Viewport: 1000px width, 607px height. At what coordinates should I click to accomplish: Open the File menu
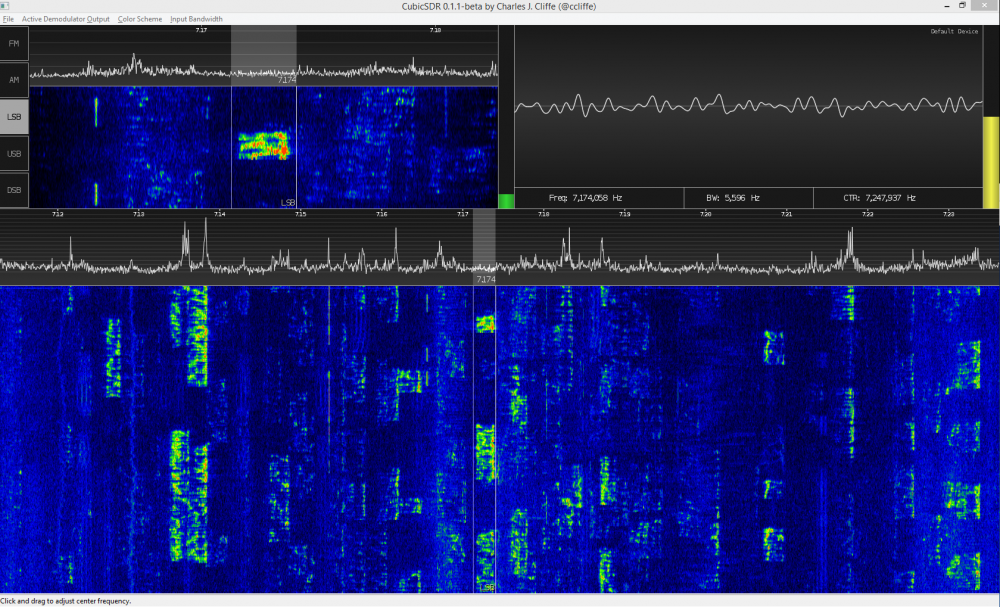tap(8, 19)
